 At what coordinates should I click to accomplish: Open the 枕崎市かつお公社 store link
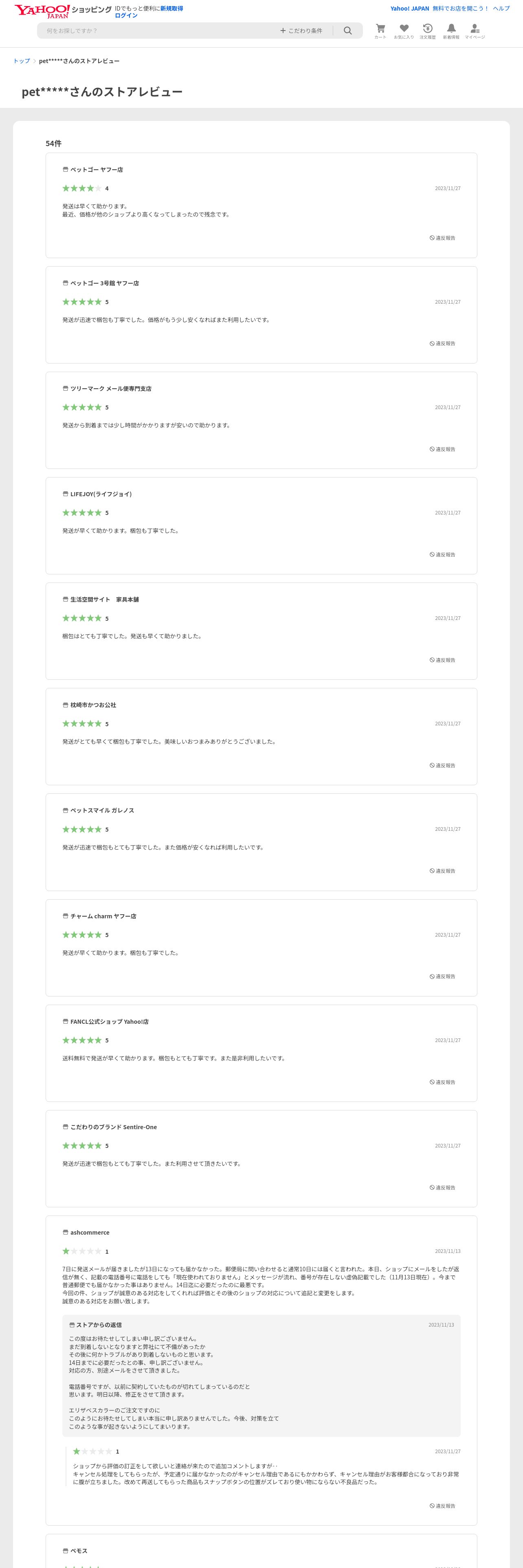(x=93, y=705)
